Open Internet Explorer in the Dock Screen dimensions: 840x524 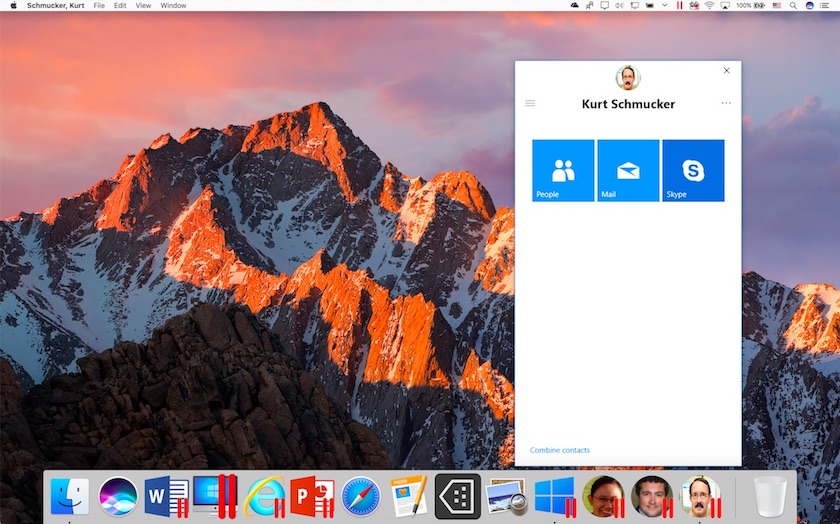(x=264, y=497)
